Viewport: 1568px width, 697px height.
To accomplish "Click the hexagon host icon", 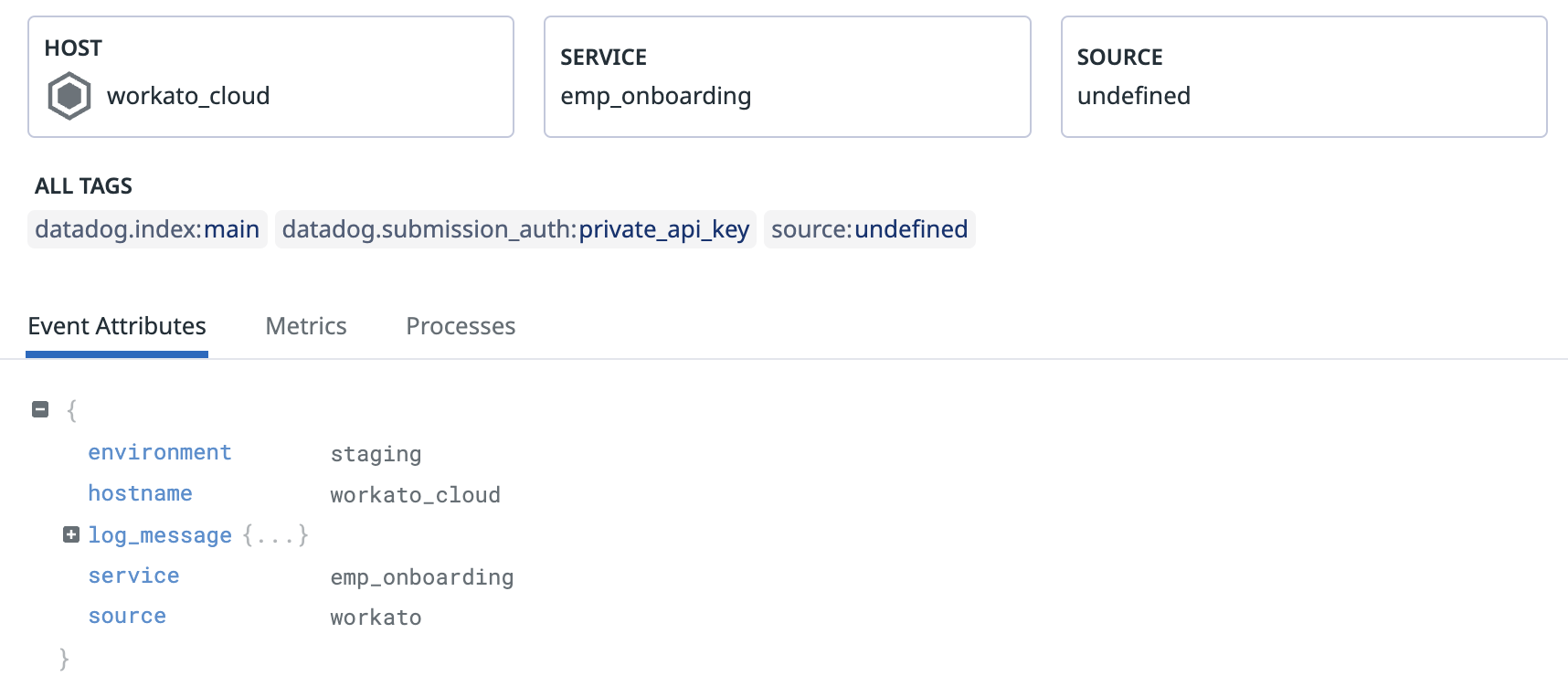I will click(x=69, y=96).
